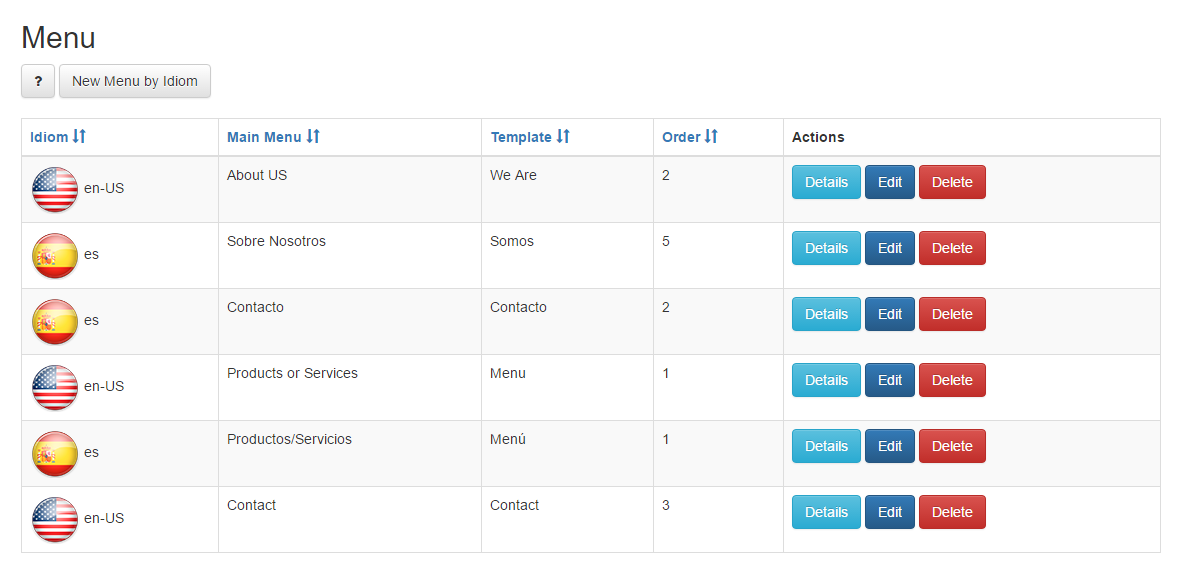
Task: Sort by the Template column header
Action: coord(530,137)
